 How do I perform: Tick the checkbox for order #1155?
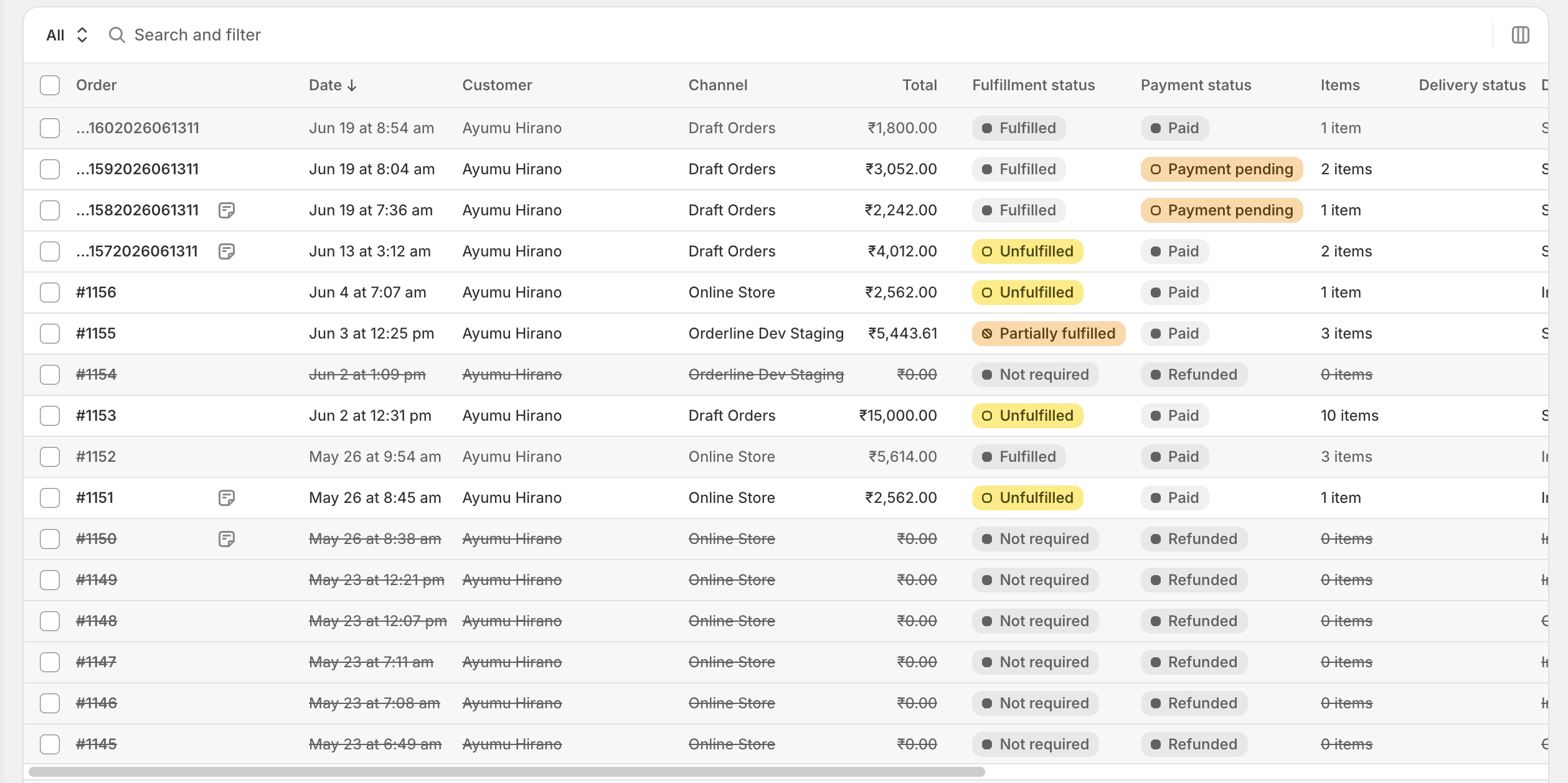tap(50, 334)
